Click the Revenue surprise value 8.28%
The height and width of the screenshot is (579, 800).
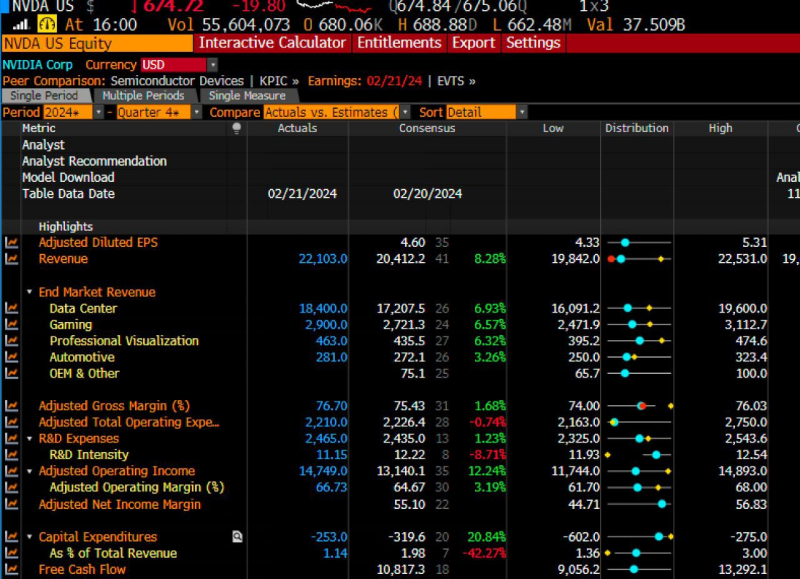click(x=490, y=259)
